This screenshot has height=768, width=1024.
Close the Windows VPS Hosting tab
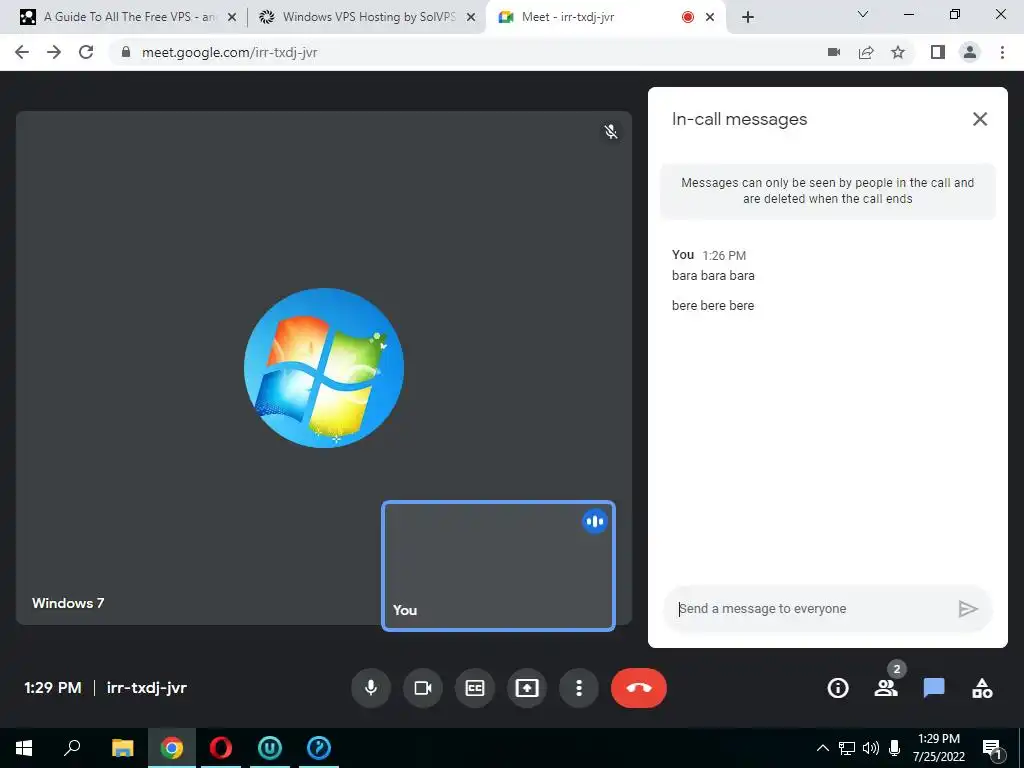[x=471, y=18]
